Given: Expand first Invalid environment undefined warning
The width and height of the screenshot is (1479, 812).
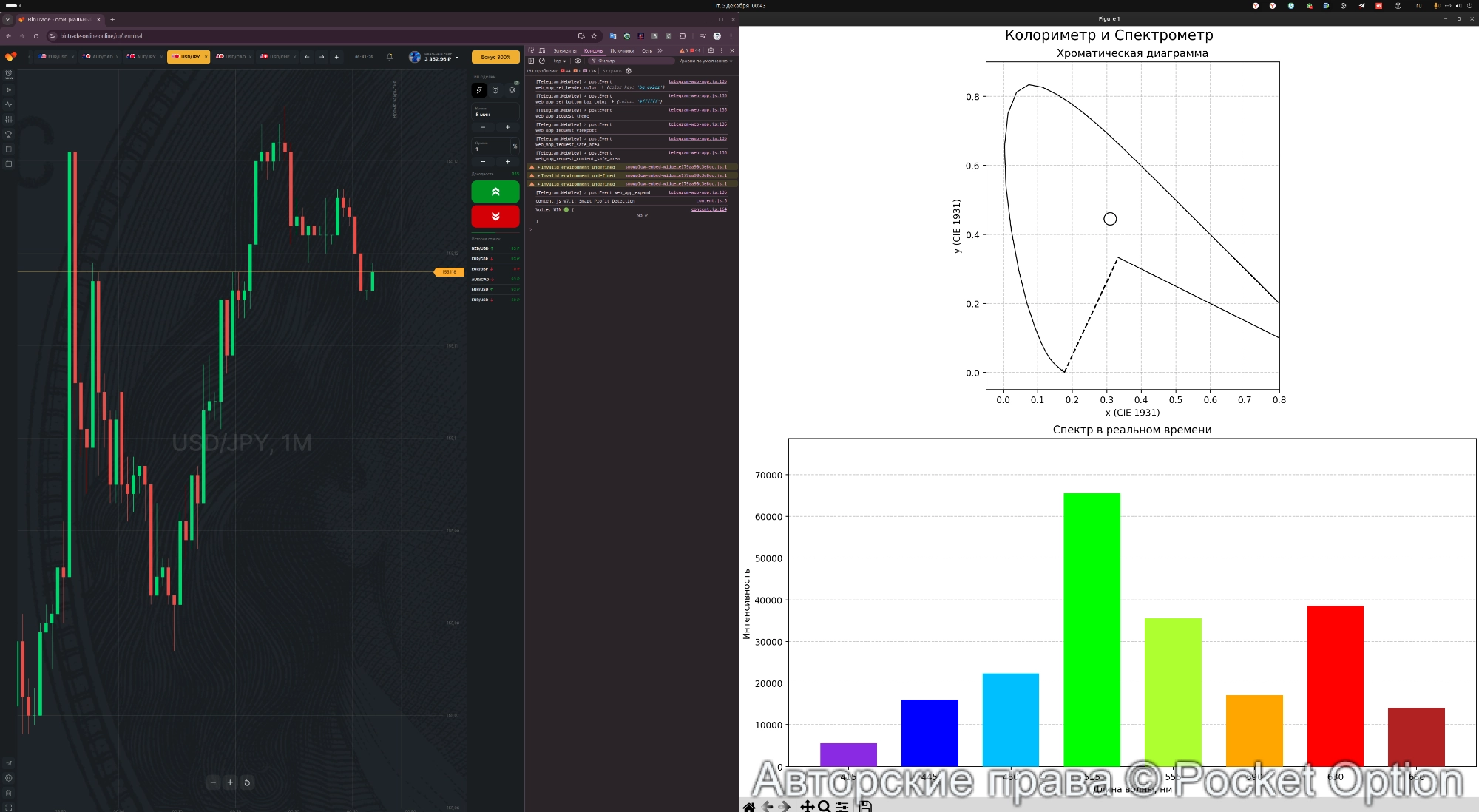Looking at the screenshot, I should coord(538,167).
